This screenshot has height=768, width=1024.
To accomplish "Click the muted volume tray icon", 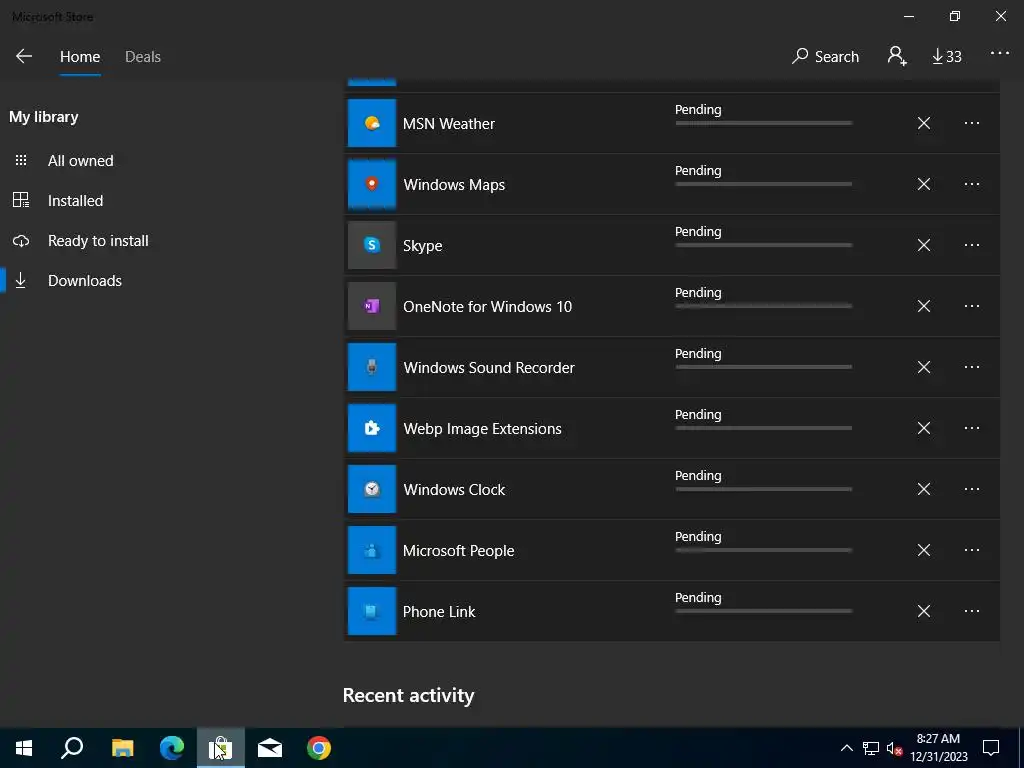I will (894, 748).
